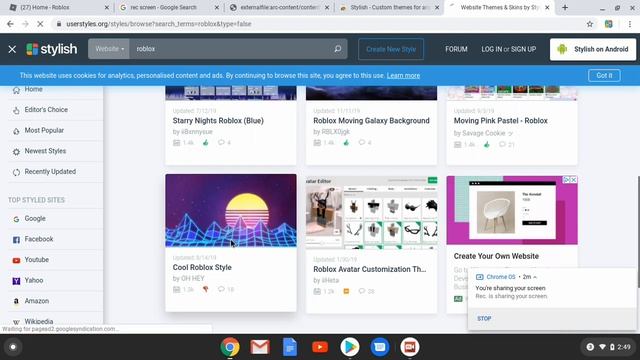Open the Chrome three-dot menu

pos(630,24)
